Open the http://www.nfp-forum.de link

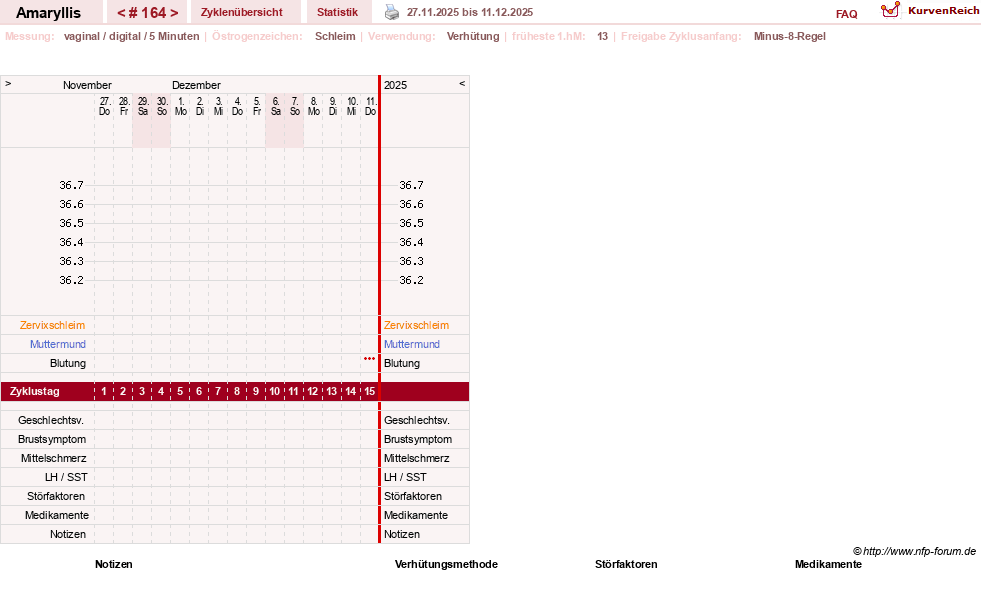[919, 551]
